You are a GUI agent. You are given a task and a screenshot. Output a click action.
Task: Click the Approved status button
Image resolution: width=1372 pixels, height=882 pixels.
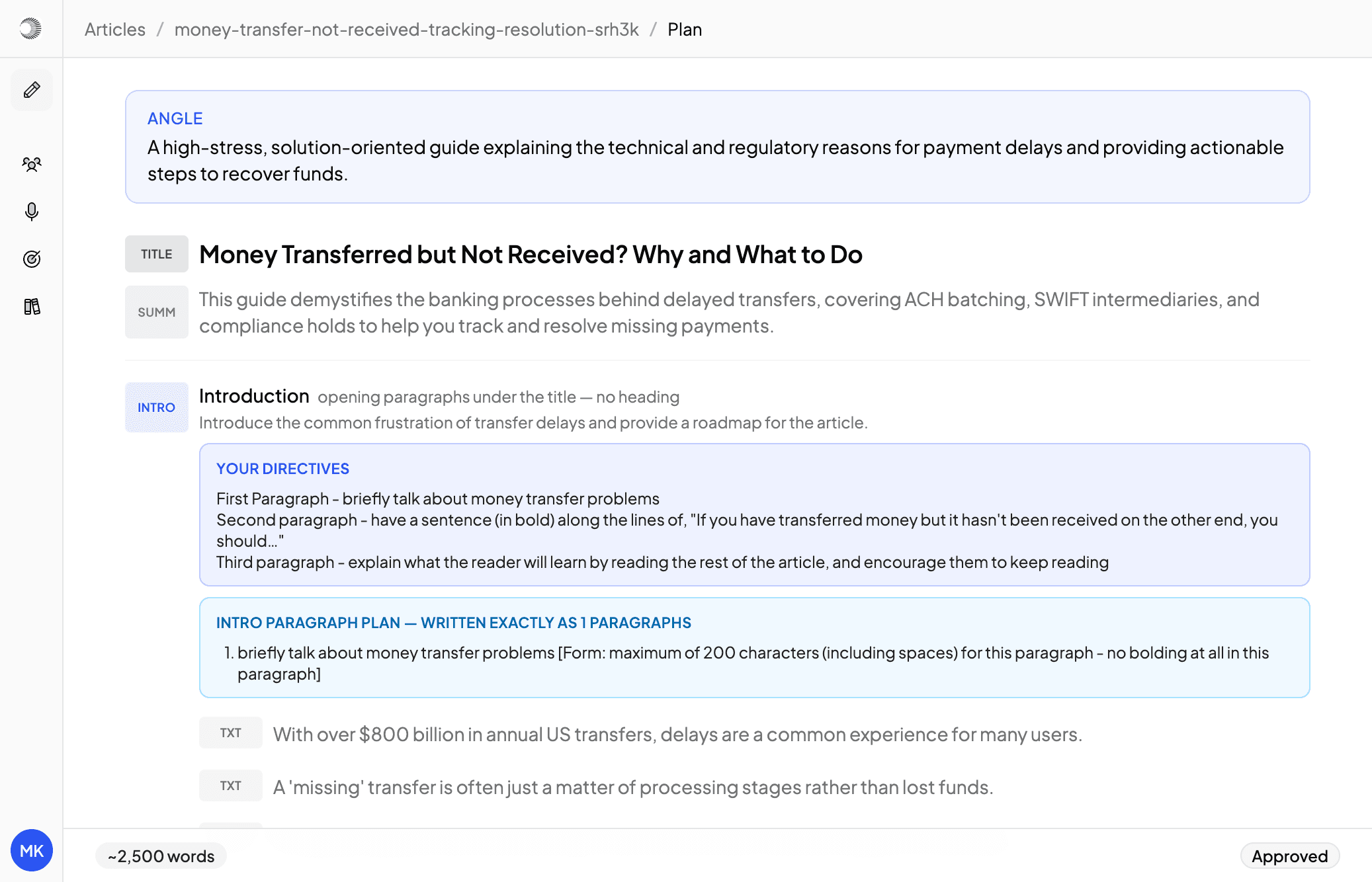point(1289,856)
